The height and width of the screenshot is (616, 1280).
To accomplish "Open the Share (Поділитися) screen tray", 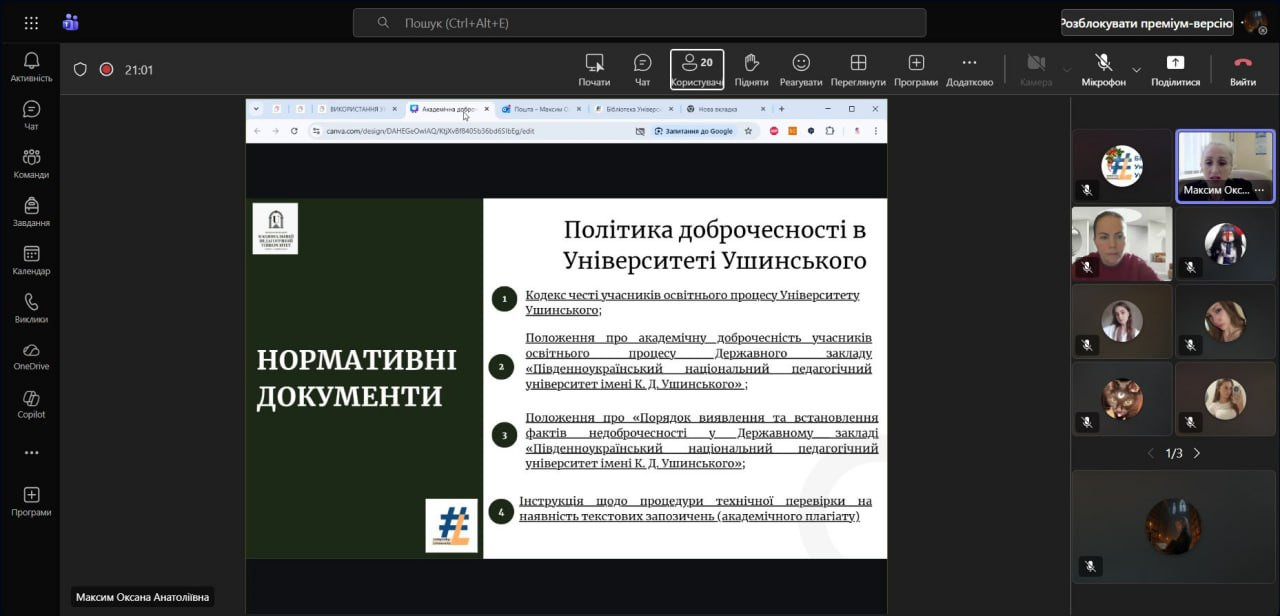I will click(1175, 69).
